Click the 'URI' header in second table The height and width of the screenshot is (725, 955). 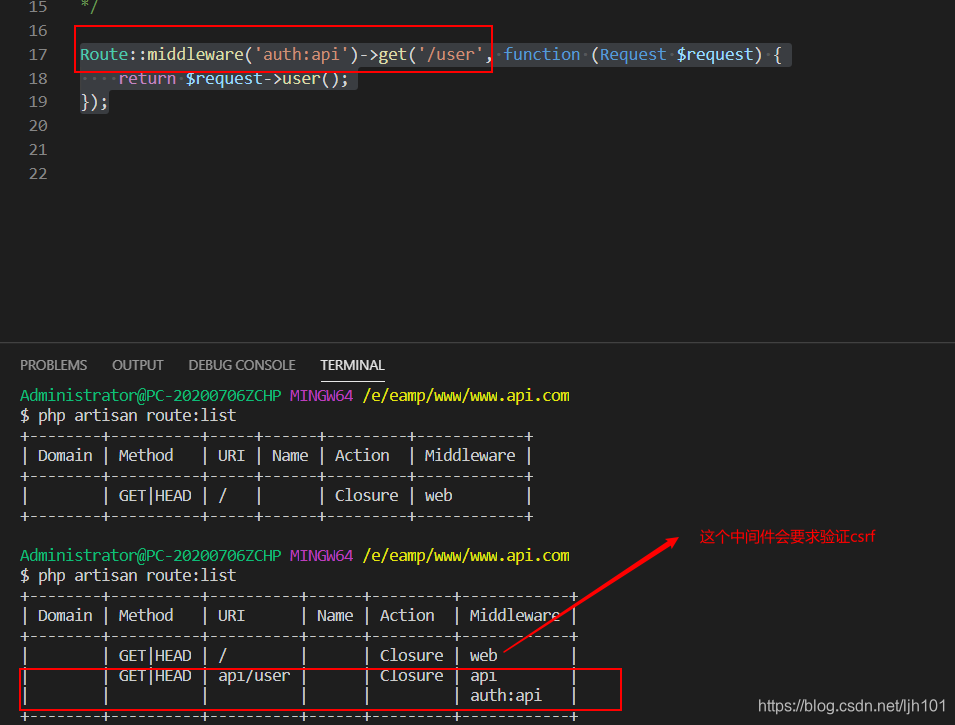pos(231,616)
